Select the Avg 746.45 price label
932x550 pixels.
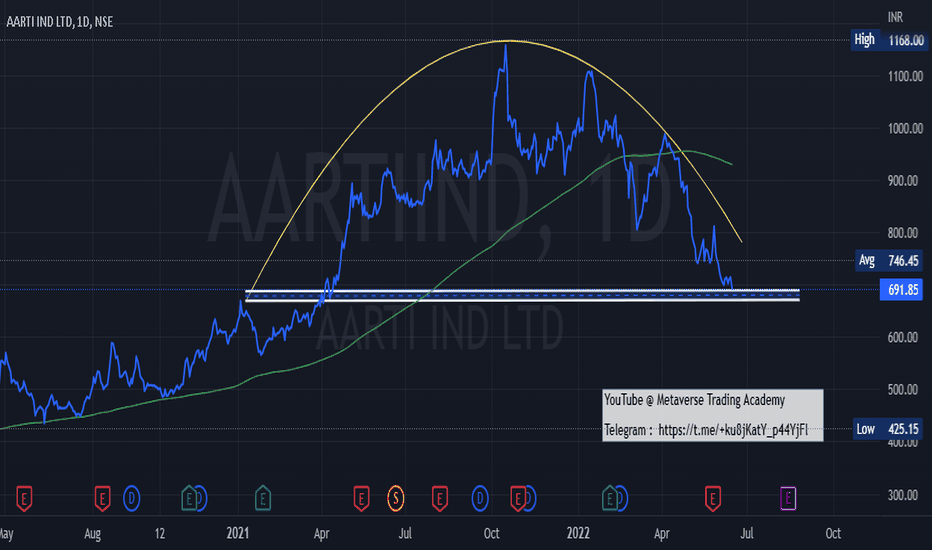[x=889, y=260]
